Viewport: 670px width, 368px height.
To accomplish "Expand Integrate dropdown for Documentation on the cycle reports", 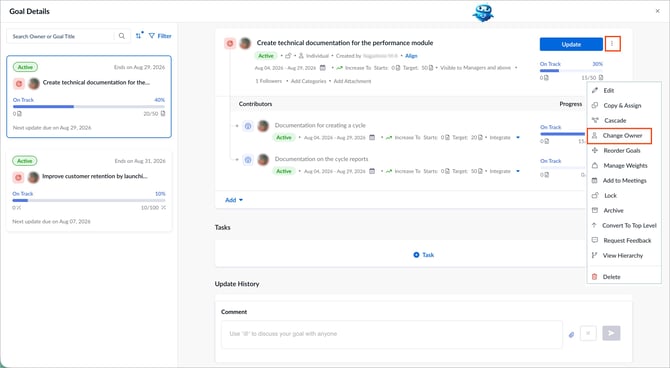I will tap(518, 171).
